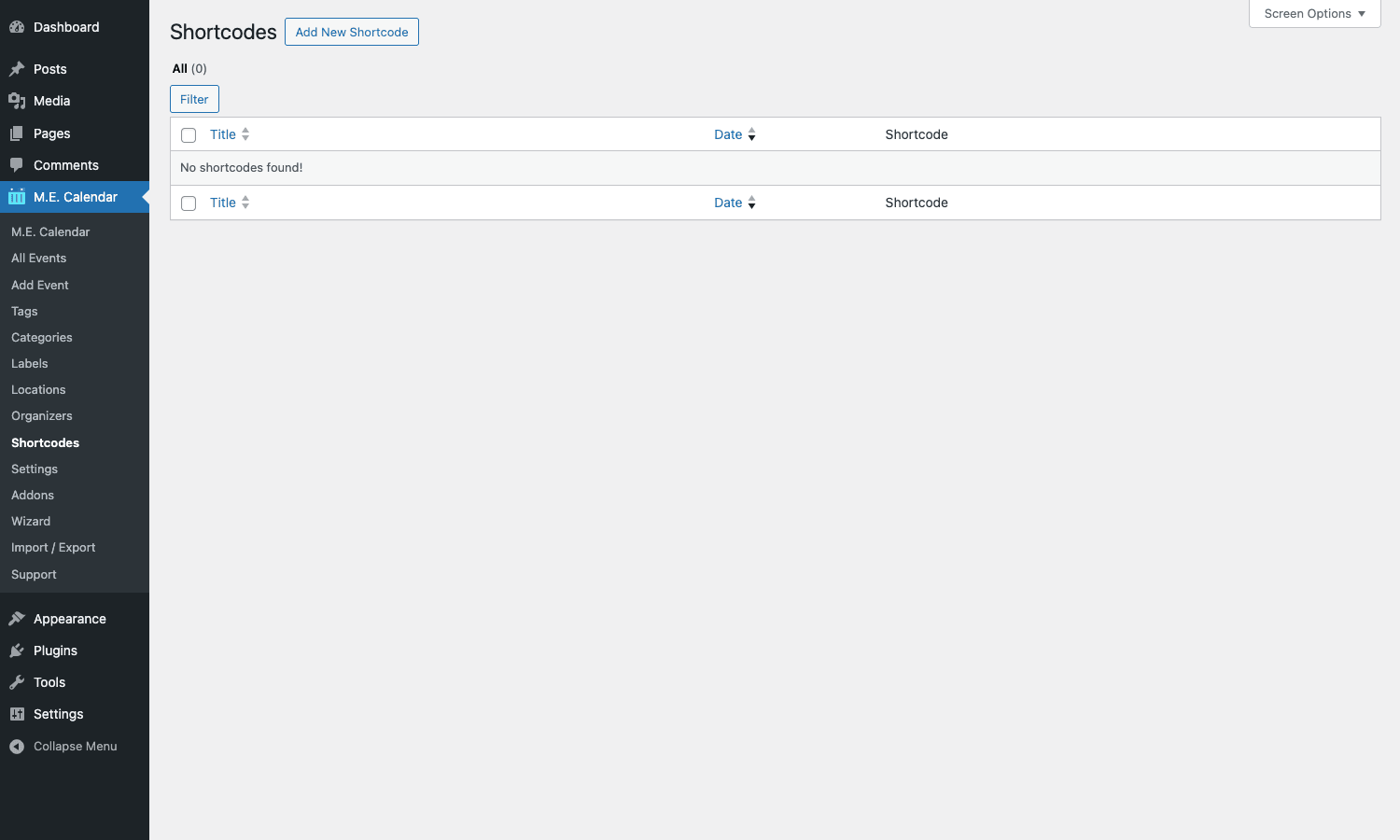The height and width of the screenshot is (840, 1400).
Task: Open Import / Export submenu item
Action: tap(53, 547)
